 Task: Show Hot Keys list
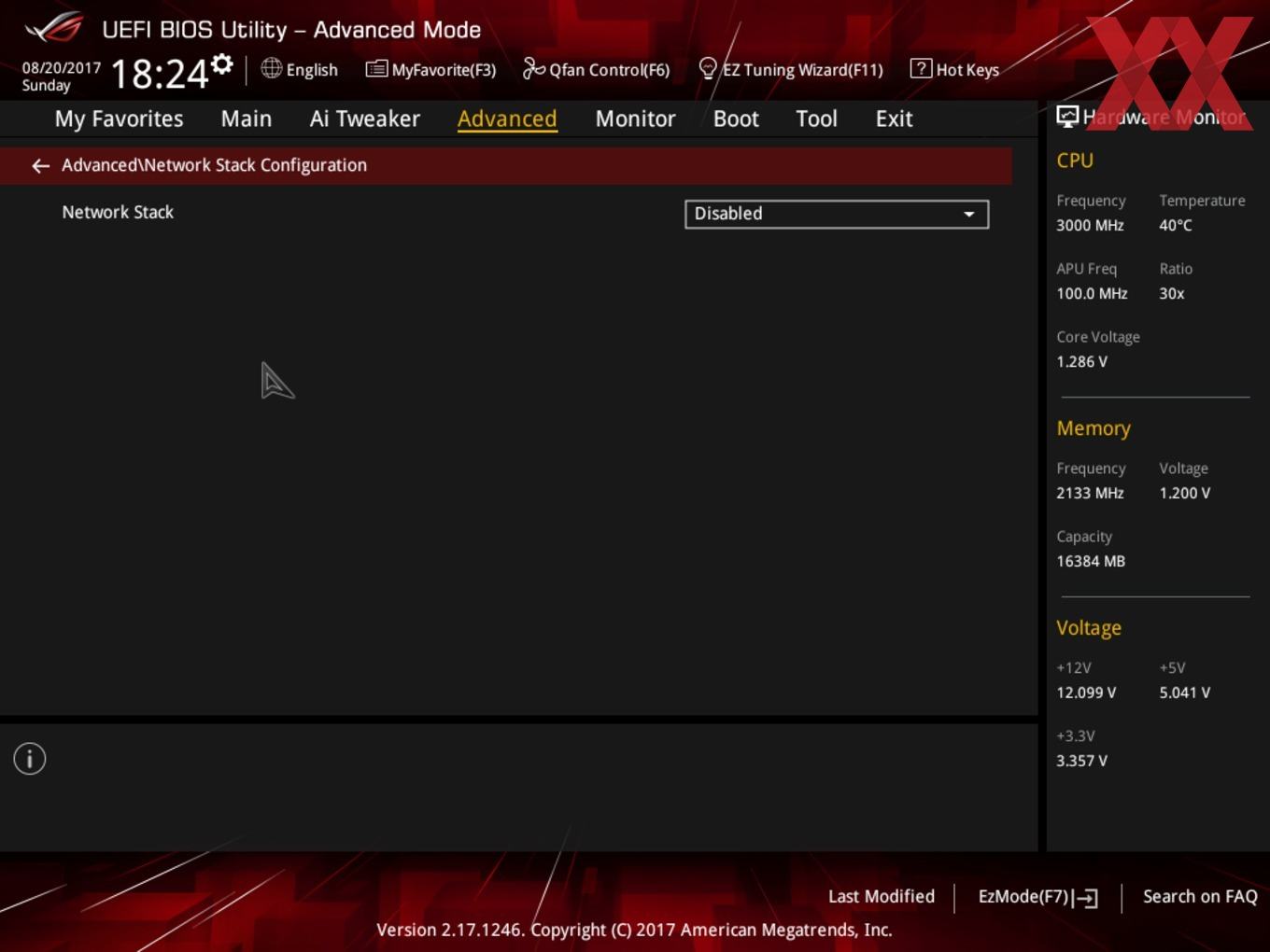click(x=967, y=70)
